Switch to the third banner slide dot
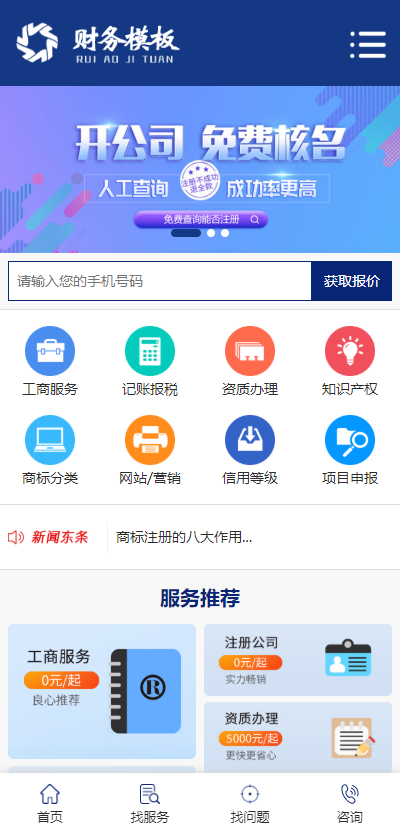 point(225,233)
